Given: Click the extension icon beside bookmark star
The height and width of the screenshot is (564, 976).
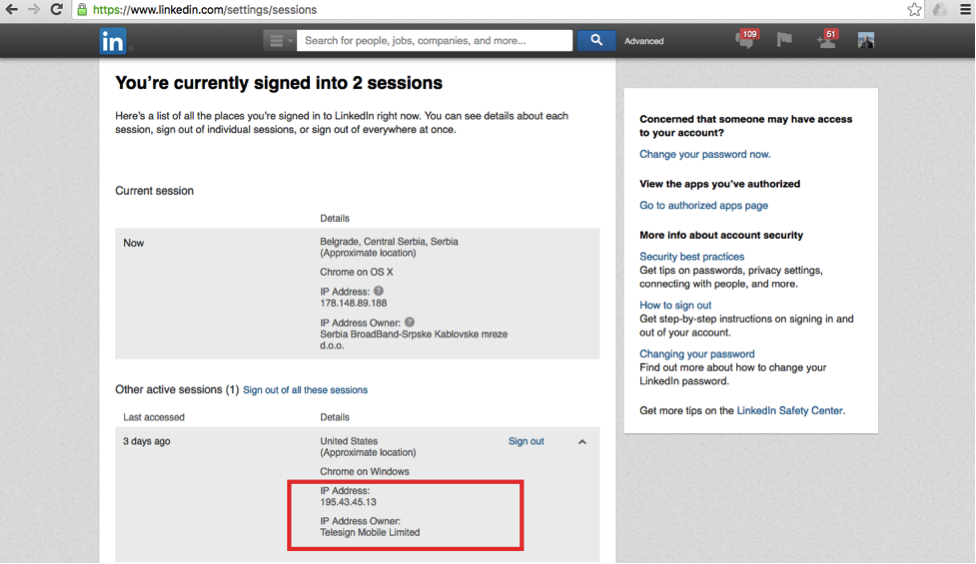Looking at the screenshot, I should click(940, 9).
